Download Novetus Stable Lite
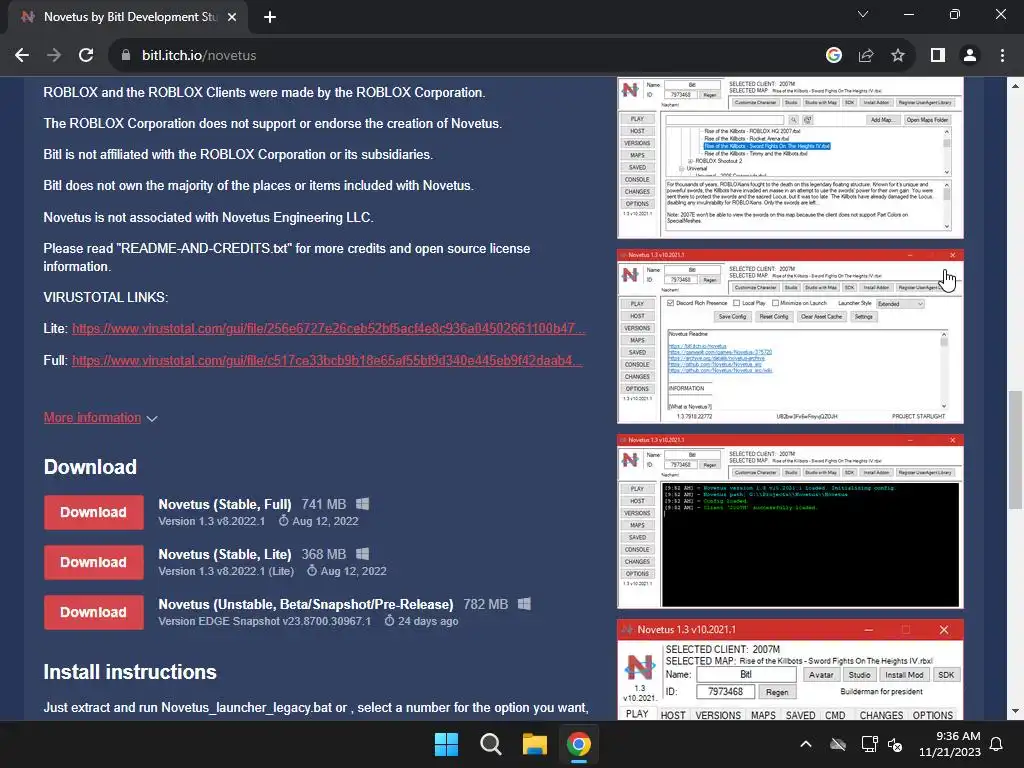 [x=93, y=562]
